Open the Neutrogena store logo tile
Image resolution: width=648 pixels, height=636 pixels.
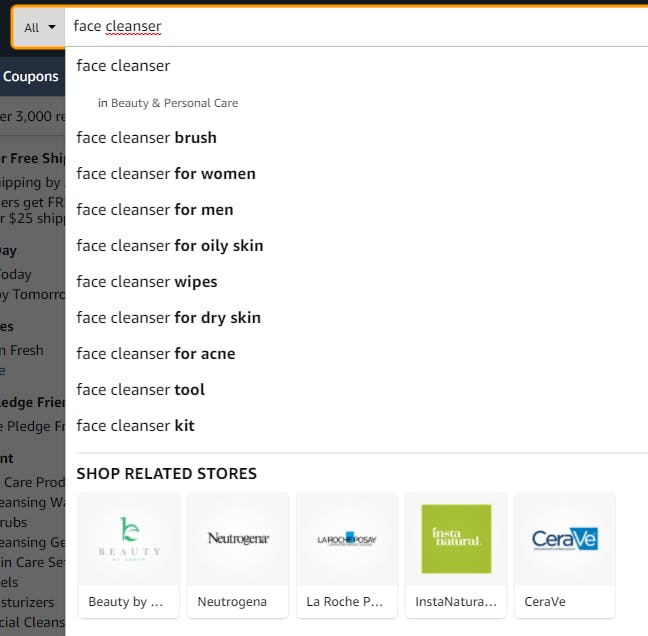click(238, 538)
